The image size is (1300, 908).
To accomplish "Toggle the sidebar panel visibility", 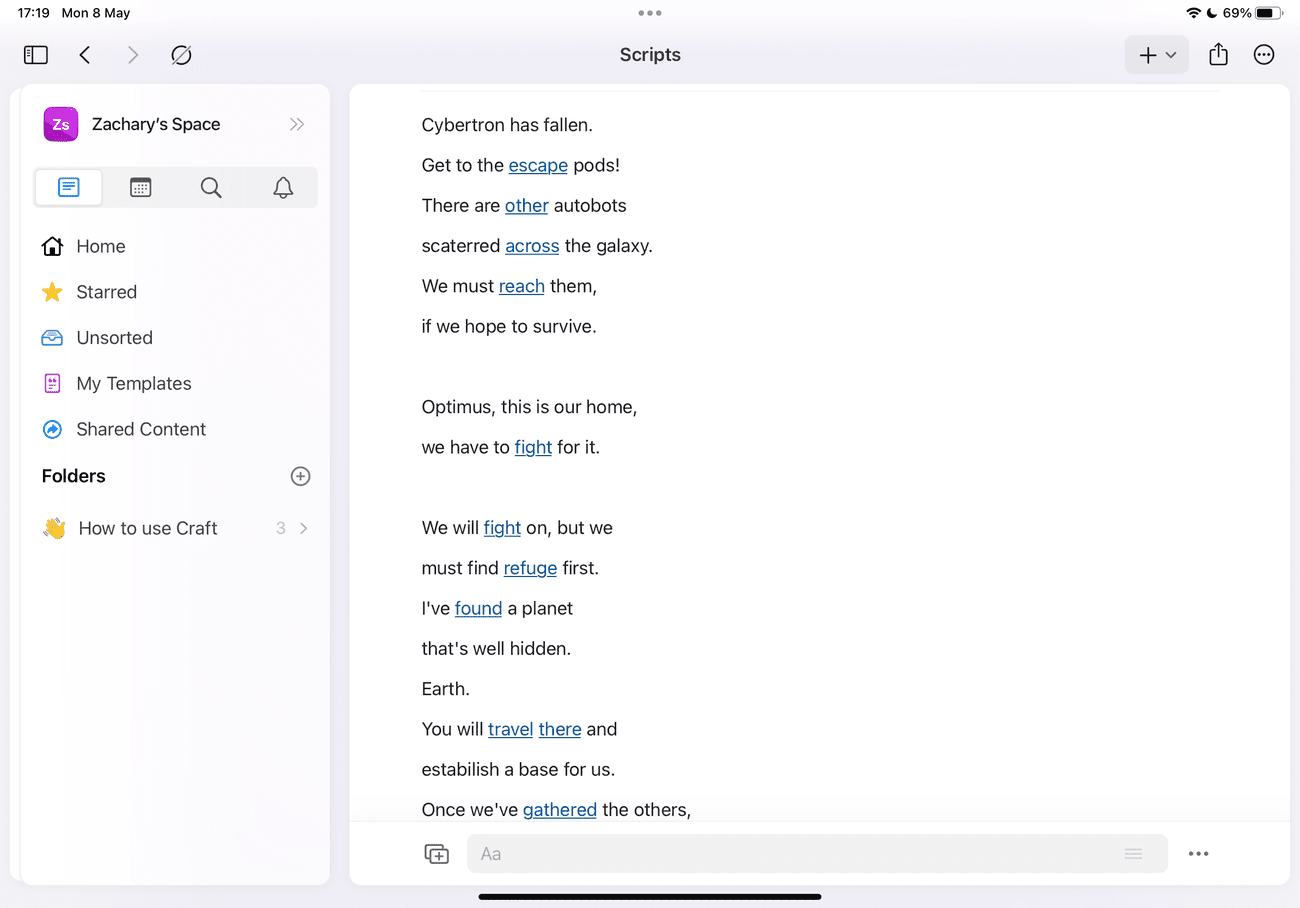I will pos(35,55).
